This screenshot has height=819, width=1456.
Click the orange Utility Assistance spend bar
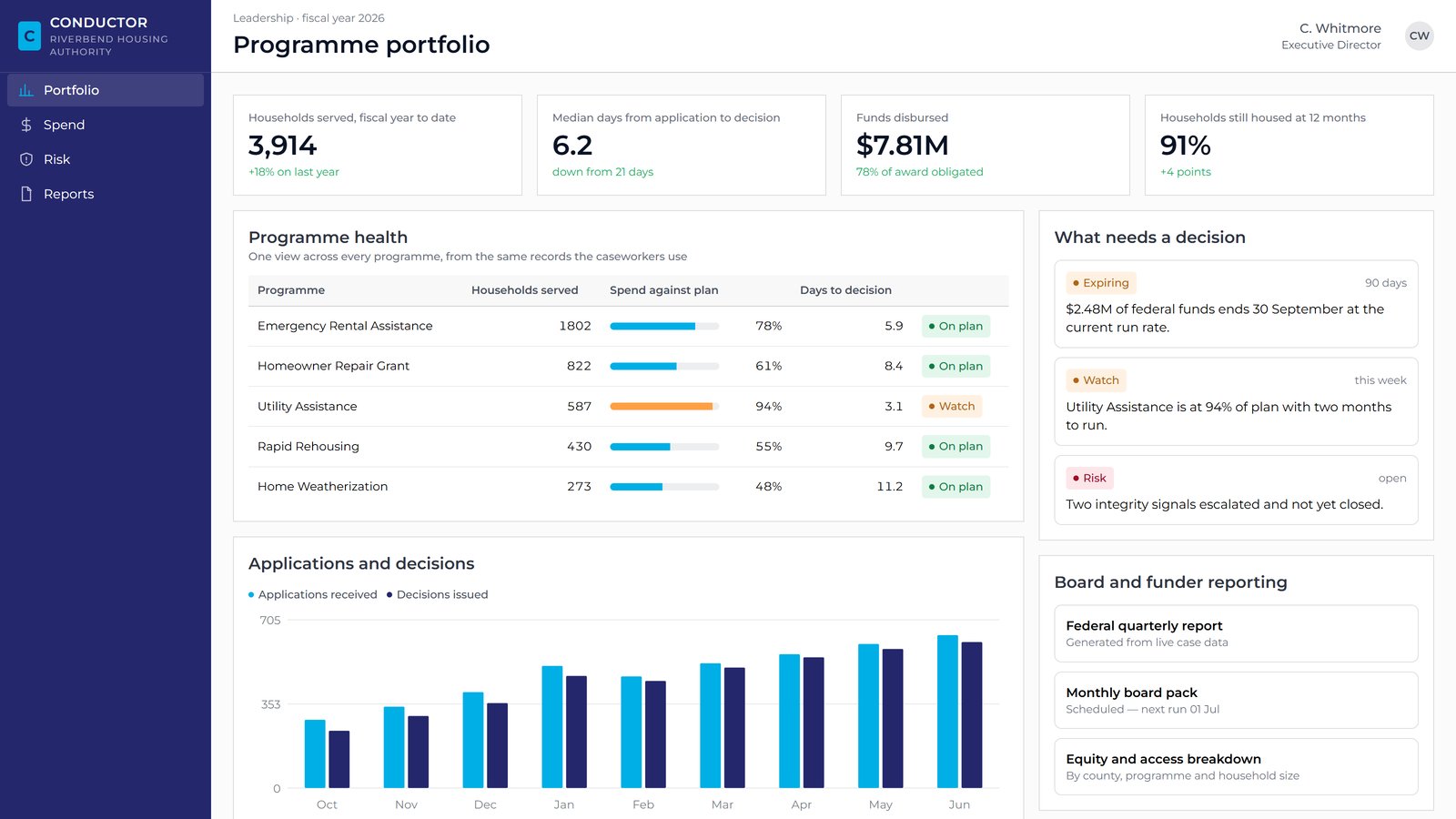coord(664,407)
